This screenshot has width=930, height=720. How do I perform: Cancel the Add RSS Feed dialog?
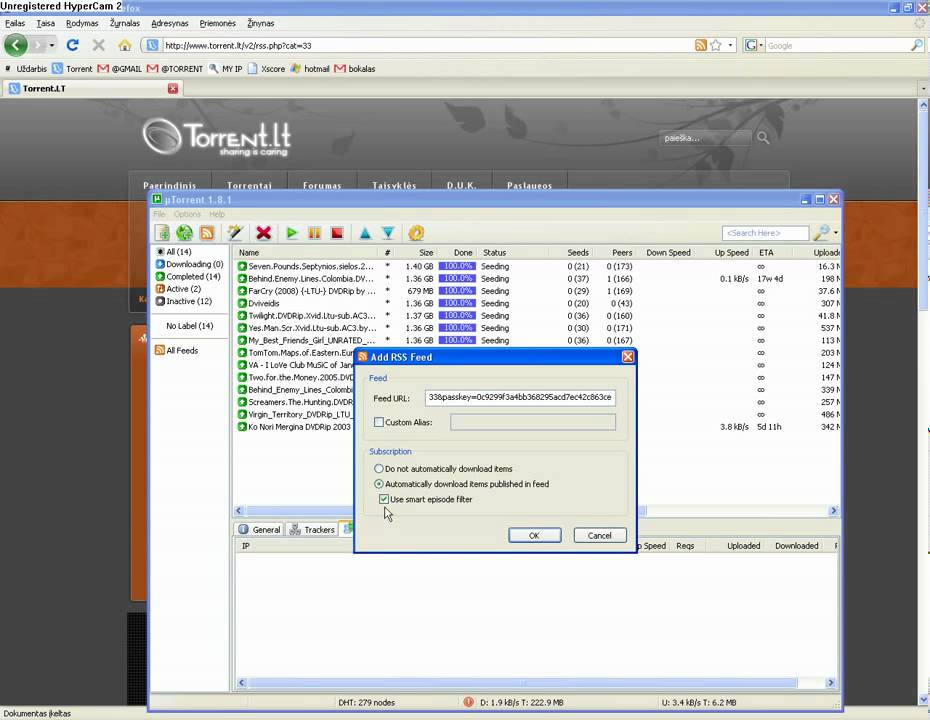pos(600,536)
